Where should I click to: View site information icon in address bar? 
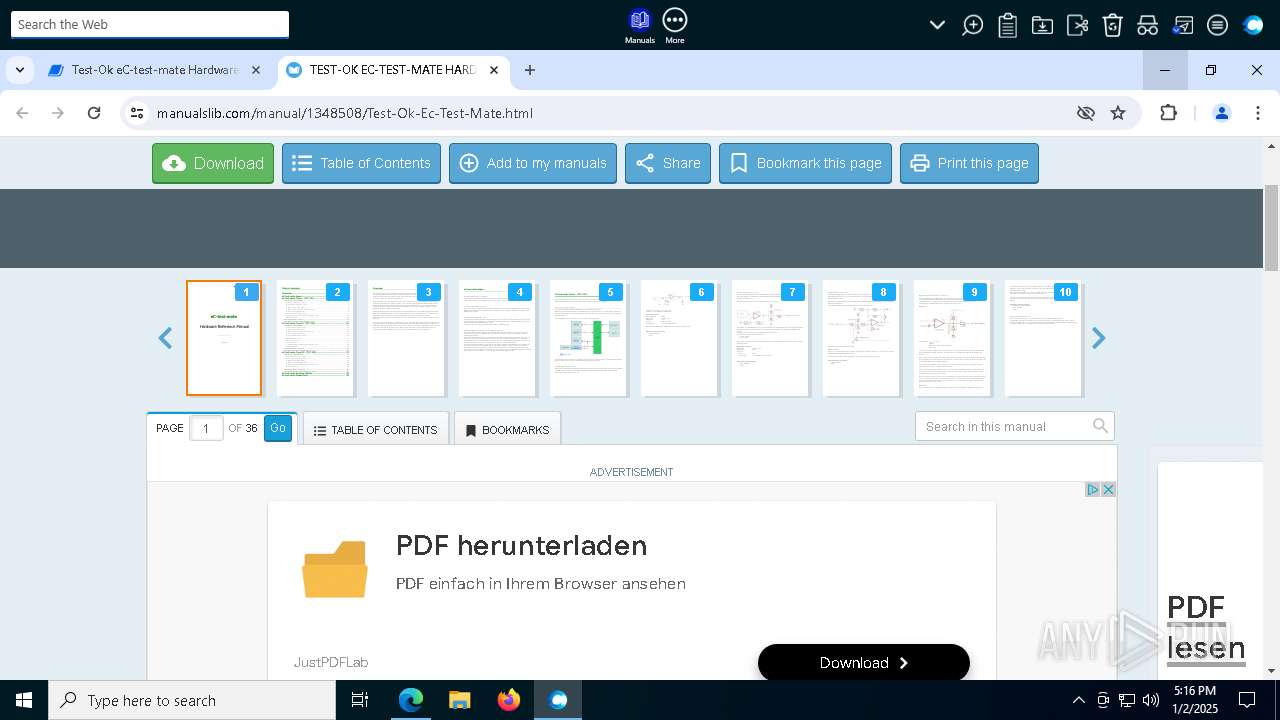tap(137, 113)
